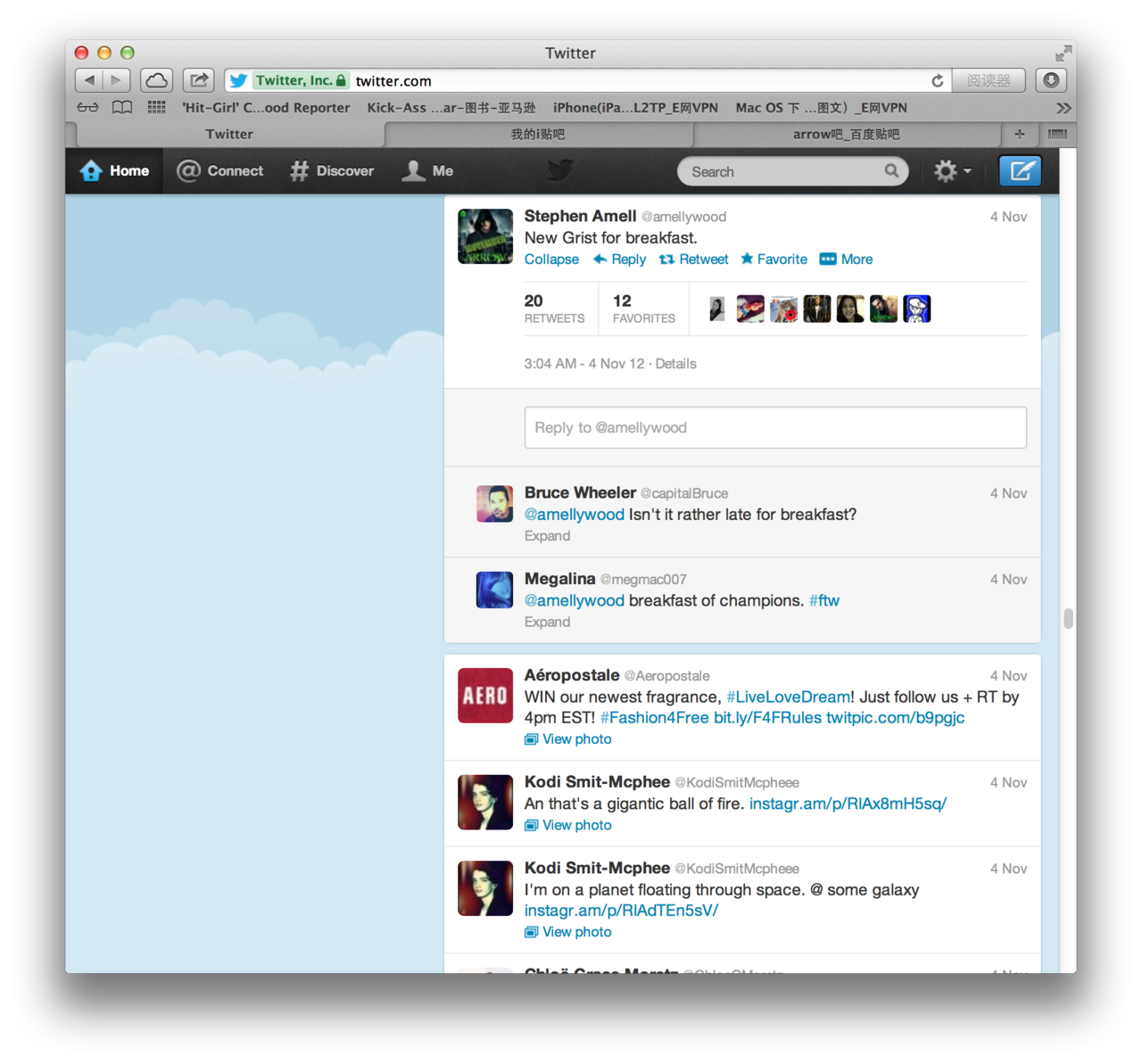Screen dimensions: 1142x1064
Task: Switch to the 我的i贴吧 browser tab
Action: tap(538, 134)
